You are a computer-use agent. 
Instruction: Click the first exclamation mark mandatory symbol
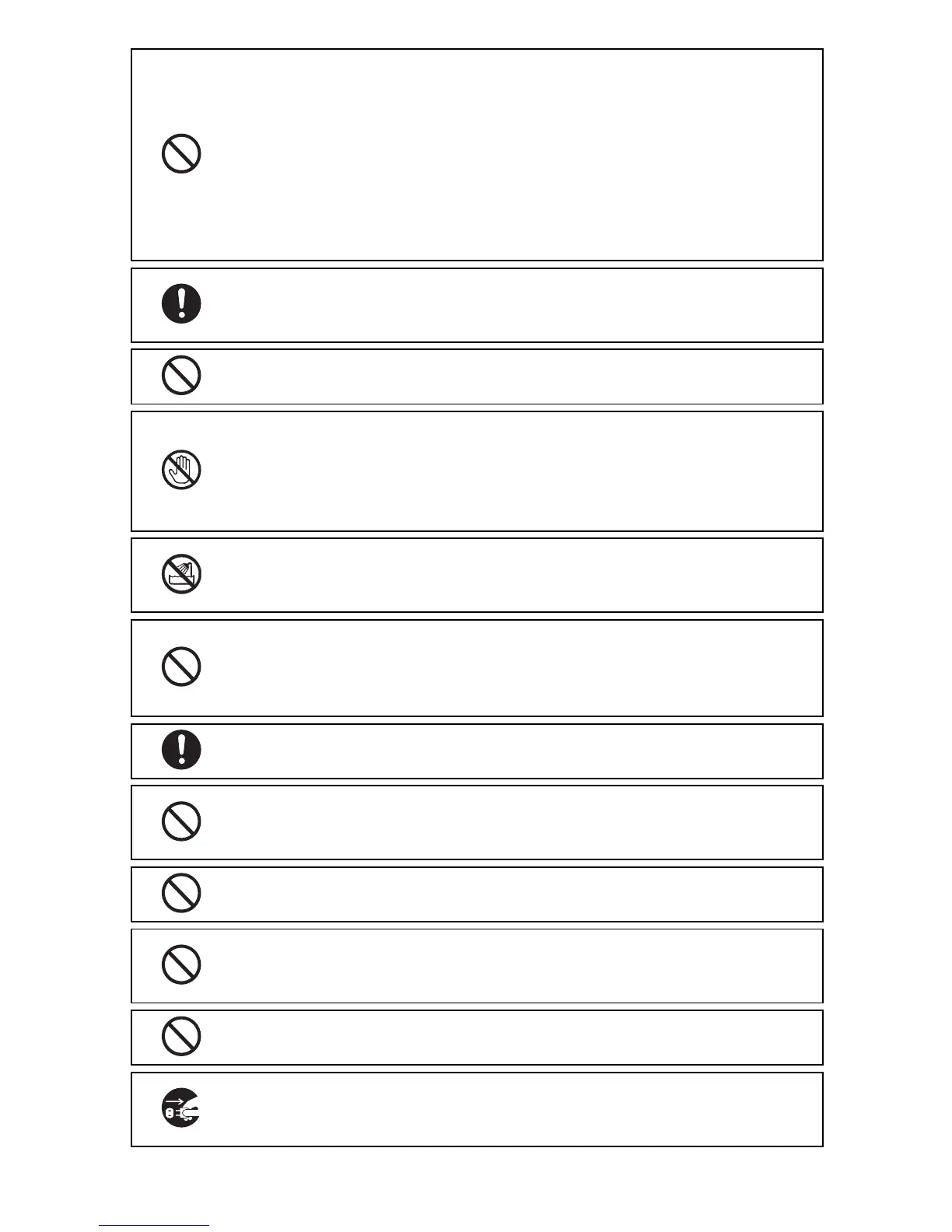[181, 303]
